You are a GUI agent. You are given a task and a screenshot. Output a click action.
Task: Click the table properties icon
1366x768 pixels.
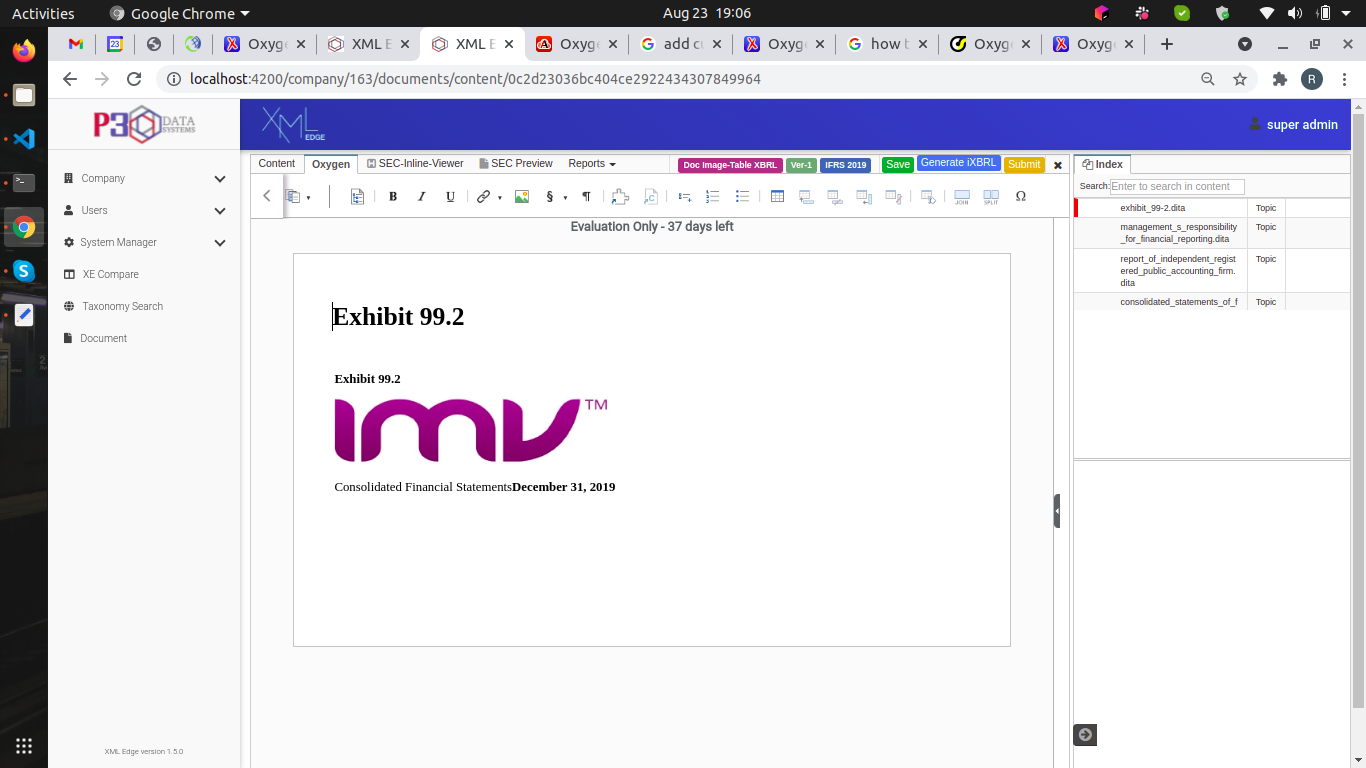pos(927,197)
